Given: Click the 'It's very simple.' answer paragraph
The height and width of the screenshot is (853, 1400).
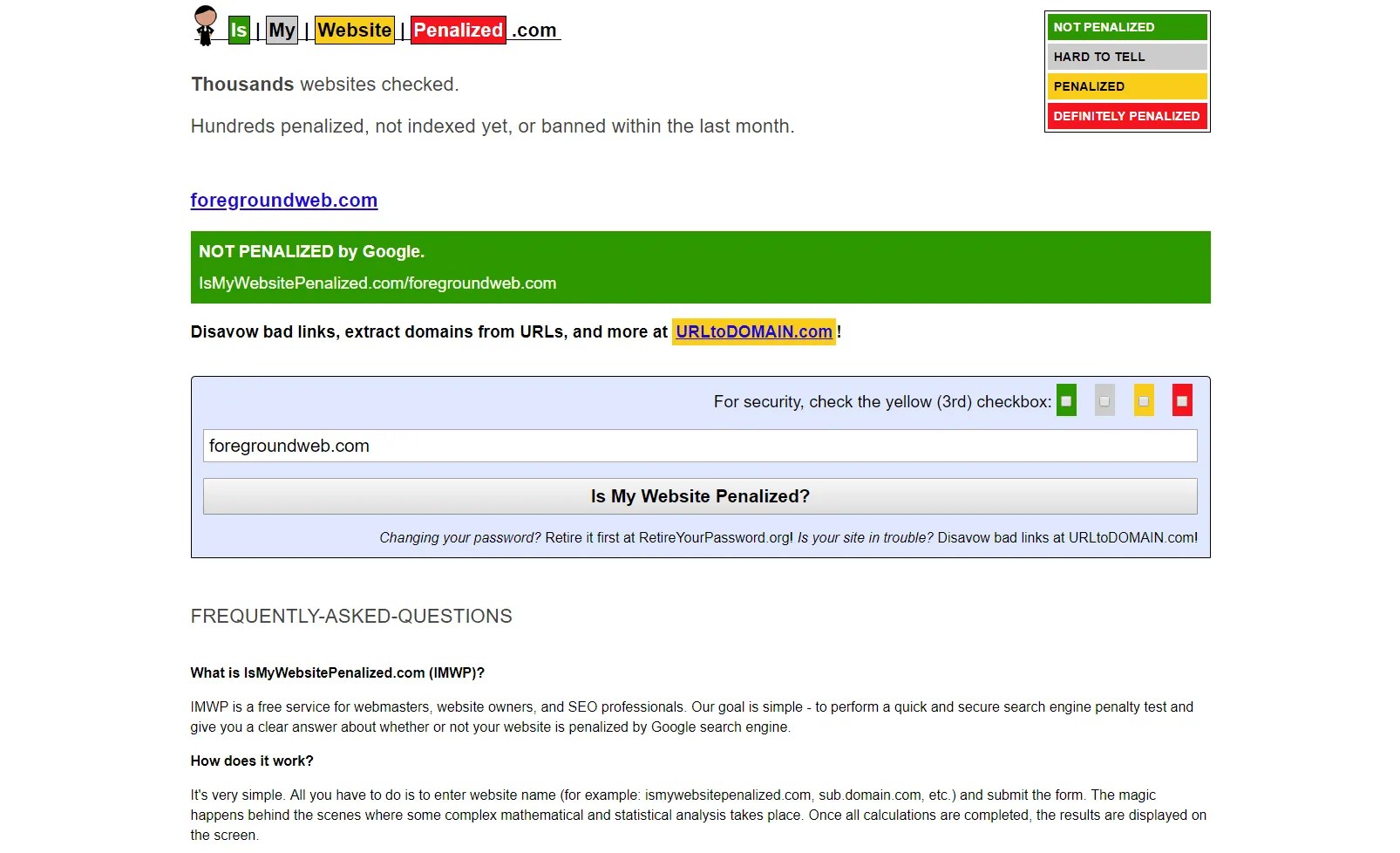Looking at the screenshot, I should coord(698,815).
